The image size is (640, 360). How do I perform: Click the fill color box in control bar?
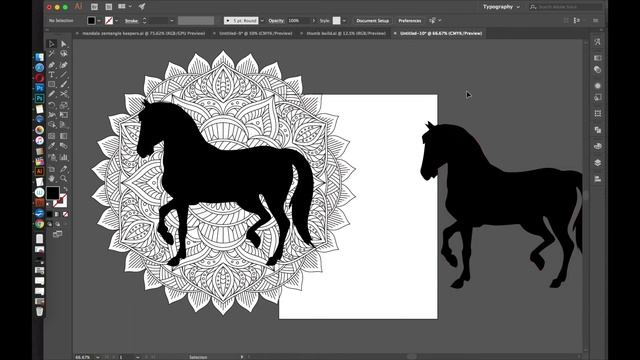coord(91,20)
